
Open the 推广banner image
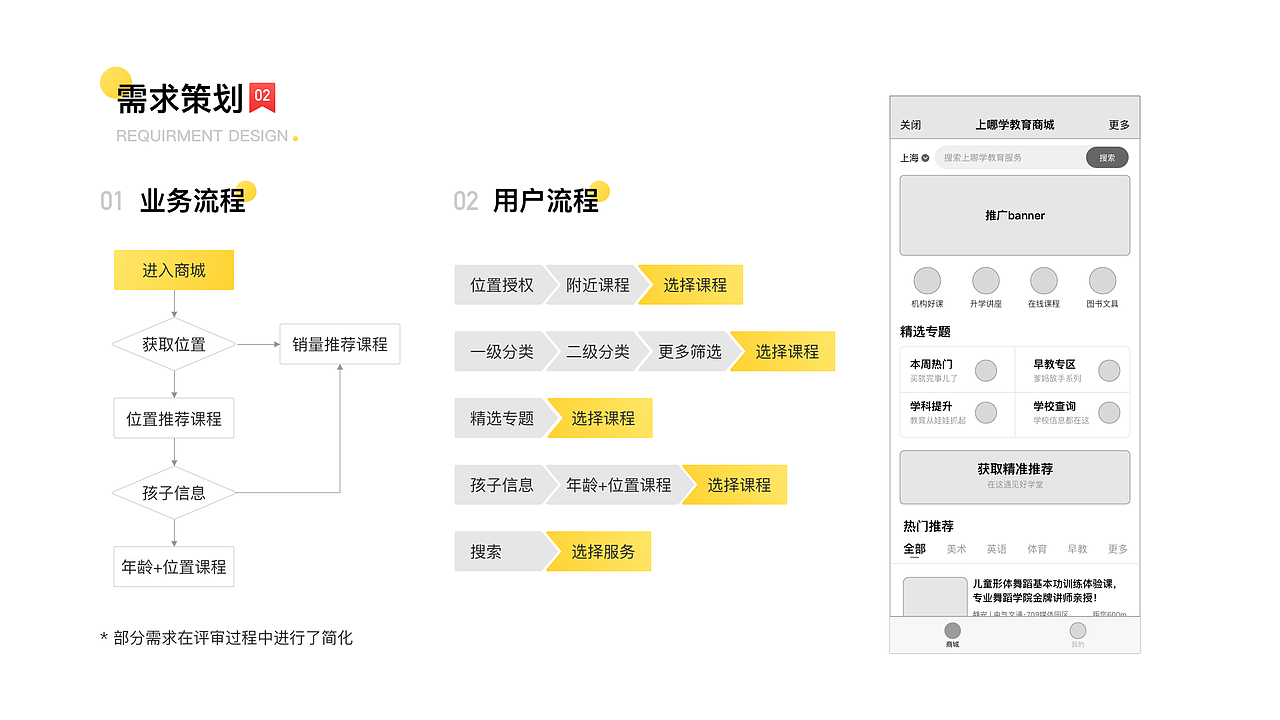[1015, 215]
